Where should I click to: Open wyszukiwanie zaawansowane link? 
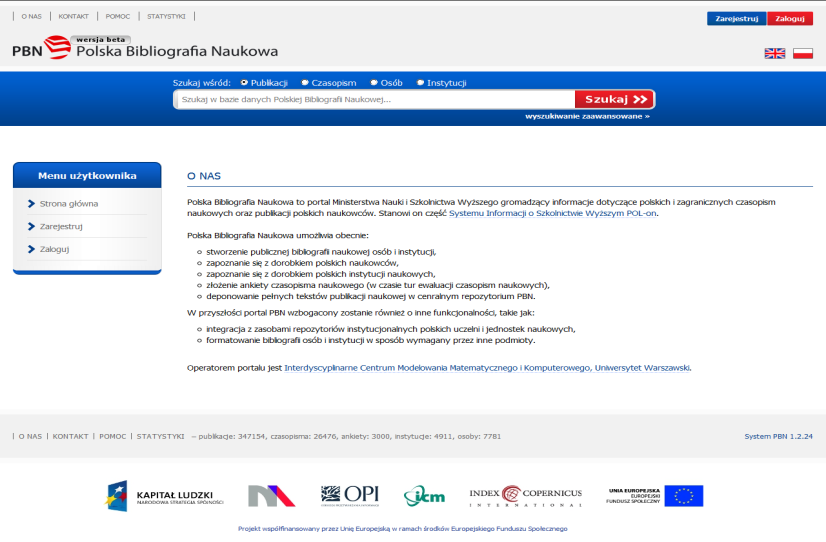click(x=587, y=116)
